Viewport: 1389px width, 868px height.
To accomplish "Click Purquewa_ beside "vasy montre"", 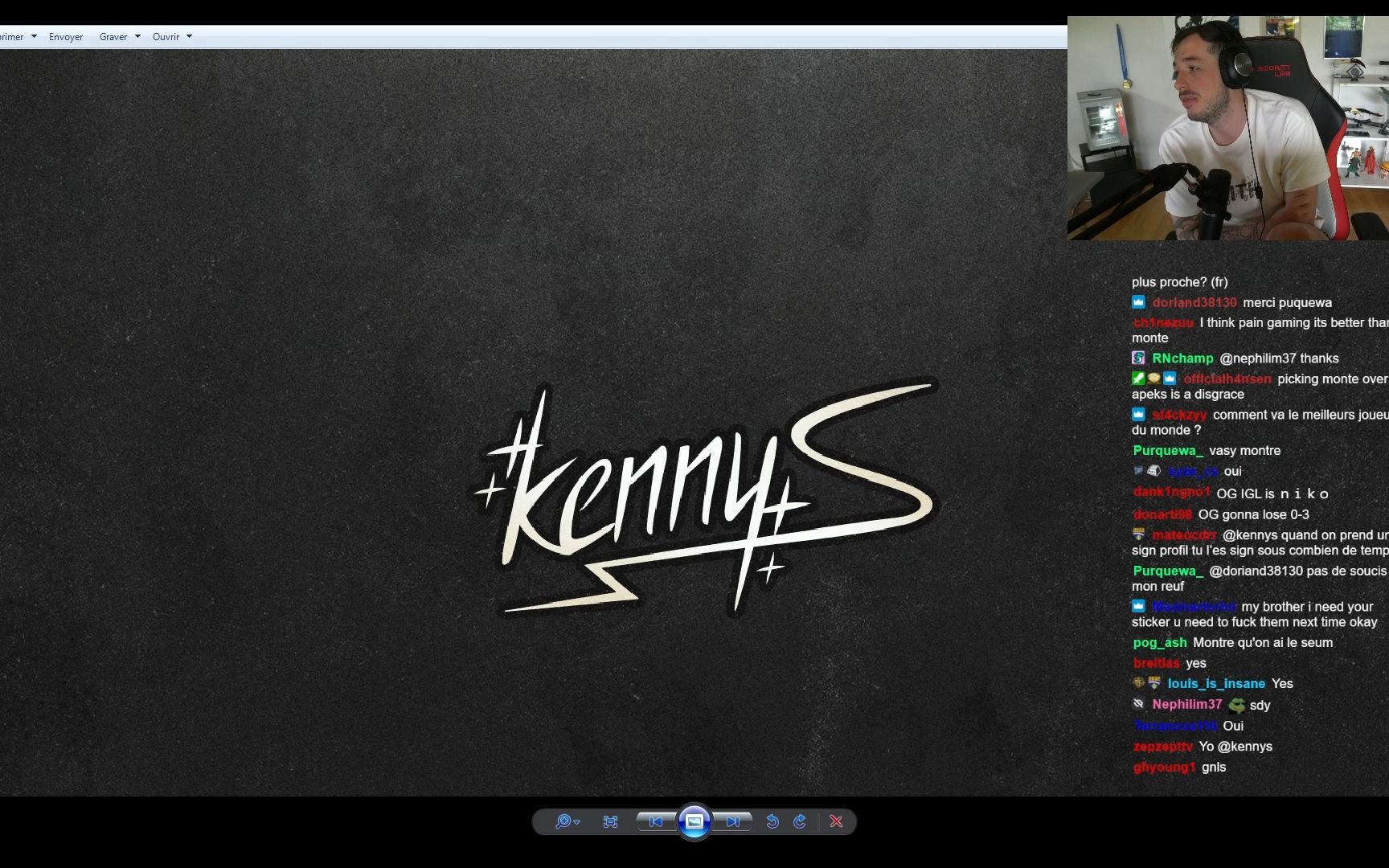I will (1168, 451).
